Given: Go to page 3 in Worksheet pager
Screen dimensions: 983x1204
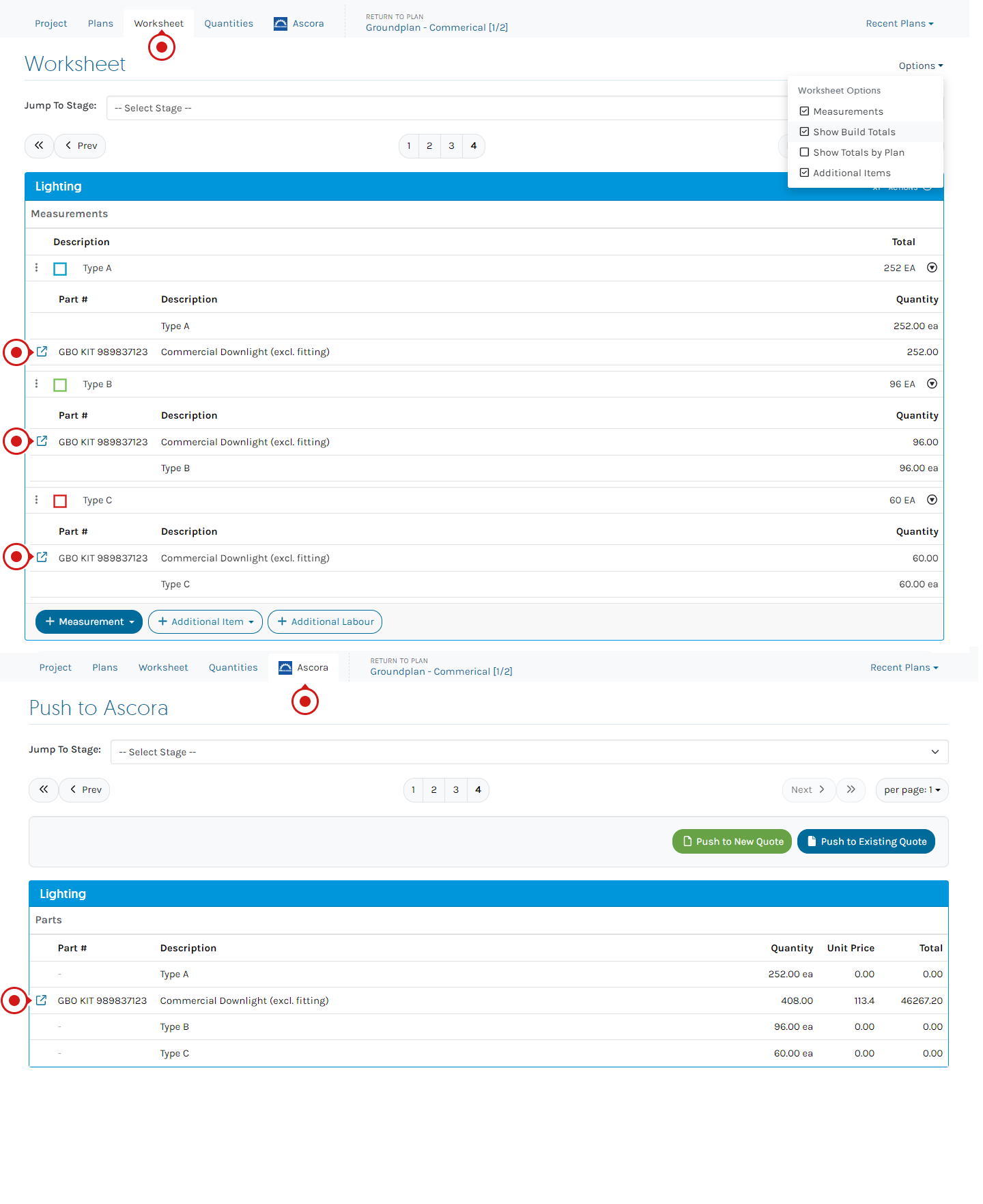Looking at the screenshot, I should point(451,145).
